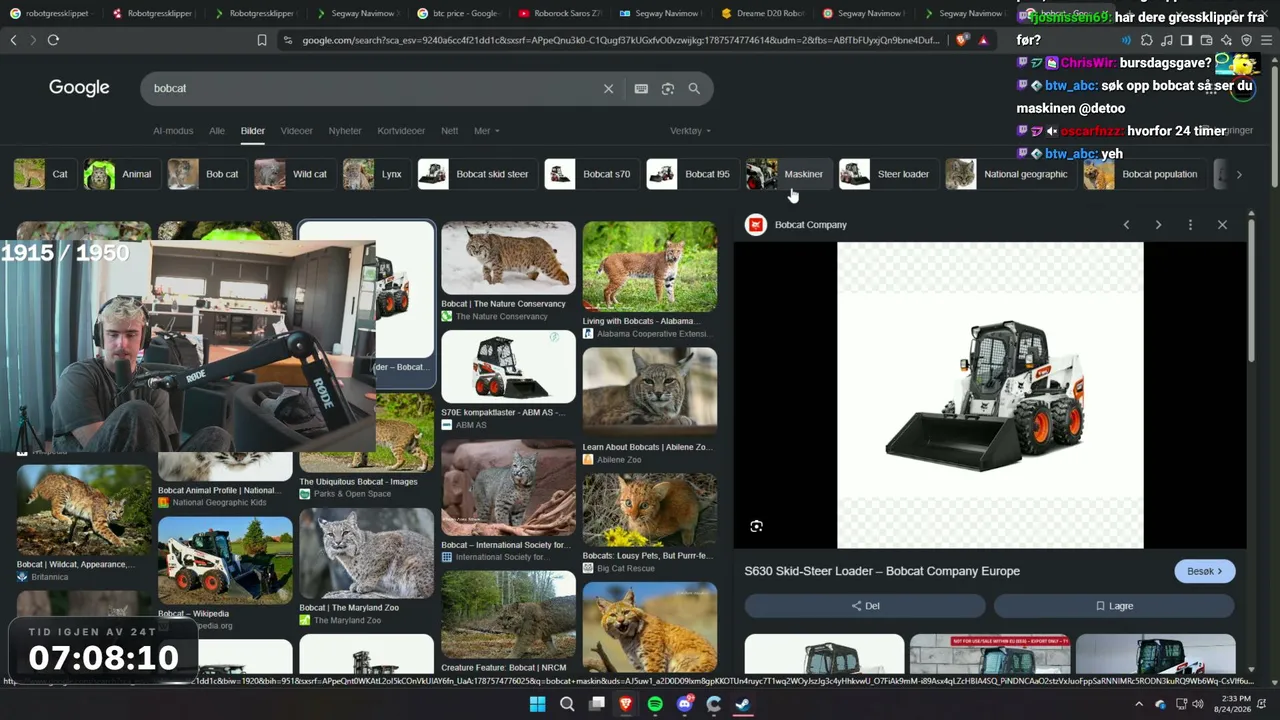This screenshot has width=1280, height=720.
Task: Reload the page with the refresh icon
Action: 53,40
